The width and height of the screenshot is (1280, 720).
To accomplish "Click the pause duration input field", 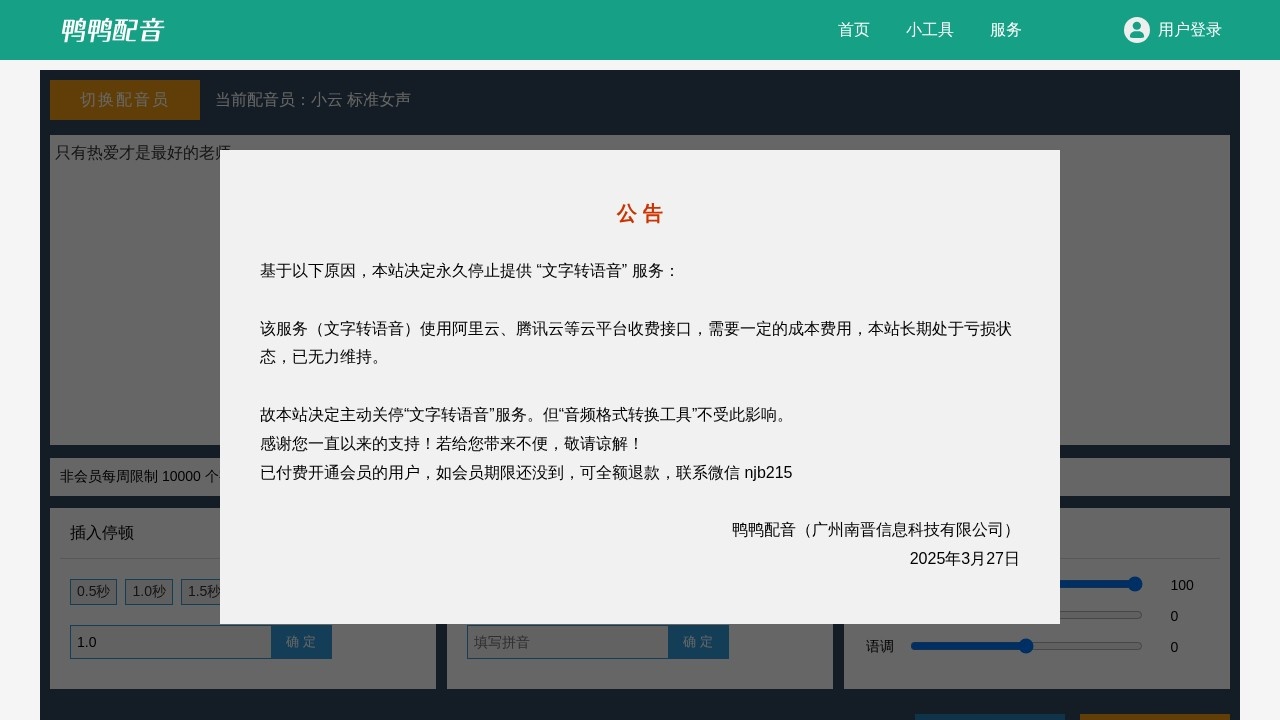I will (170, 642).
